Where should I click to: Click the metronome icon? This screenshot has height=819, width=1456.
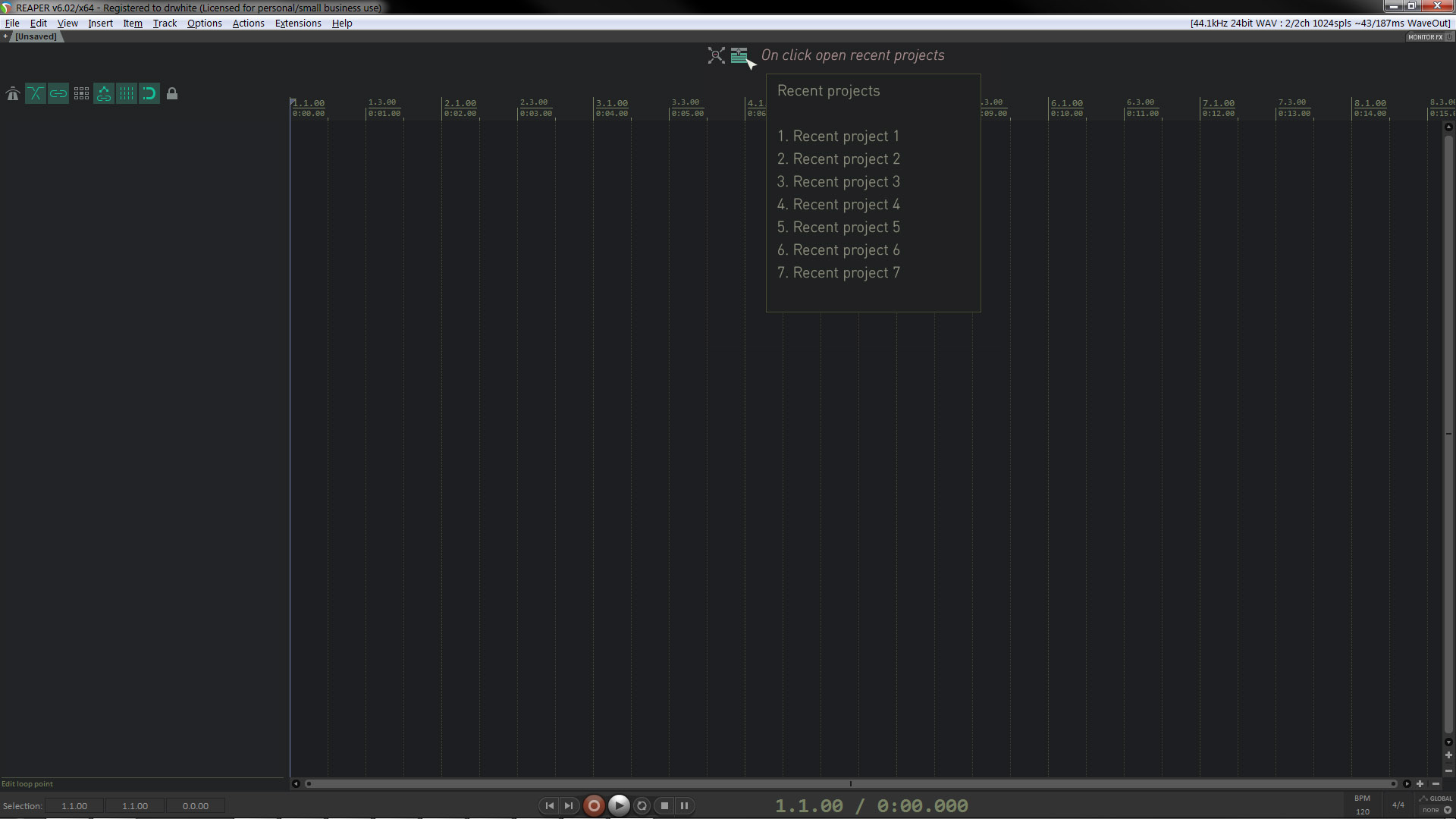coord(13,94)
